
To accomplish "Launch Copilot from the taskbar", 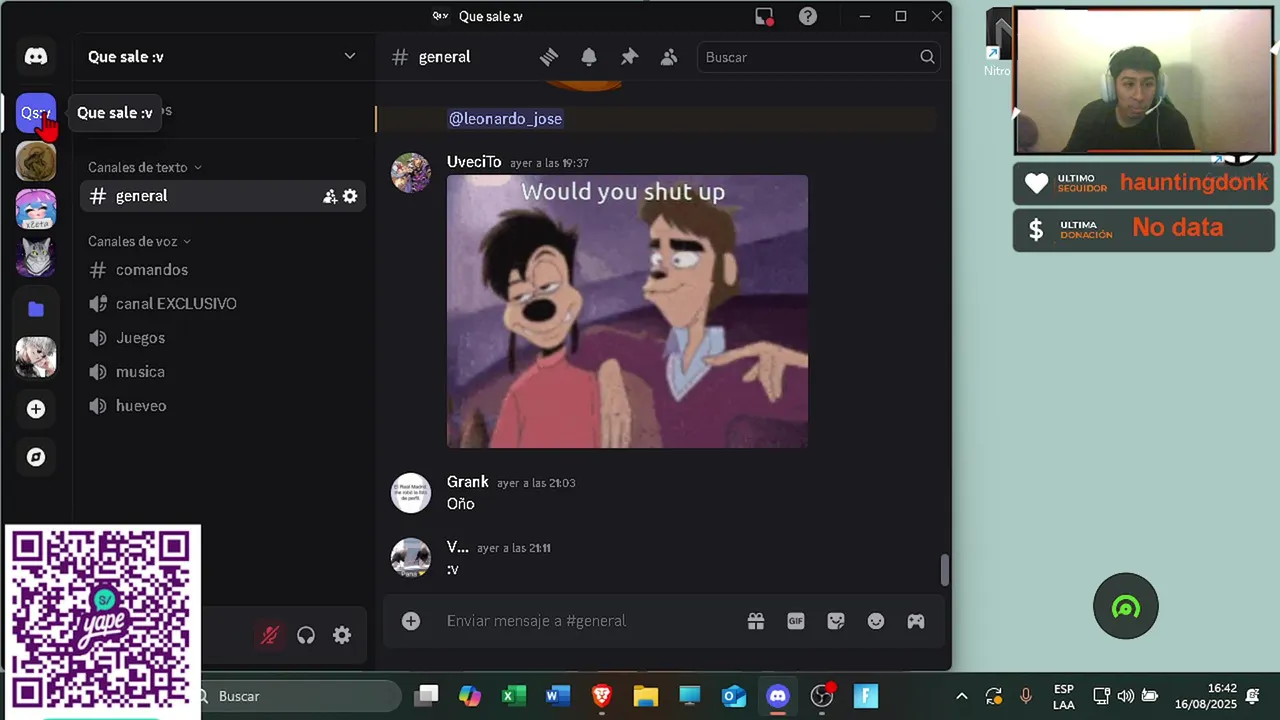I will pyautogui.click(x=470, y=696).
